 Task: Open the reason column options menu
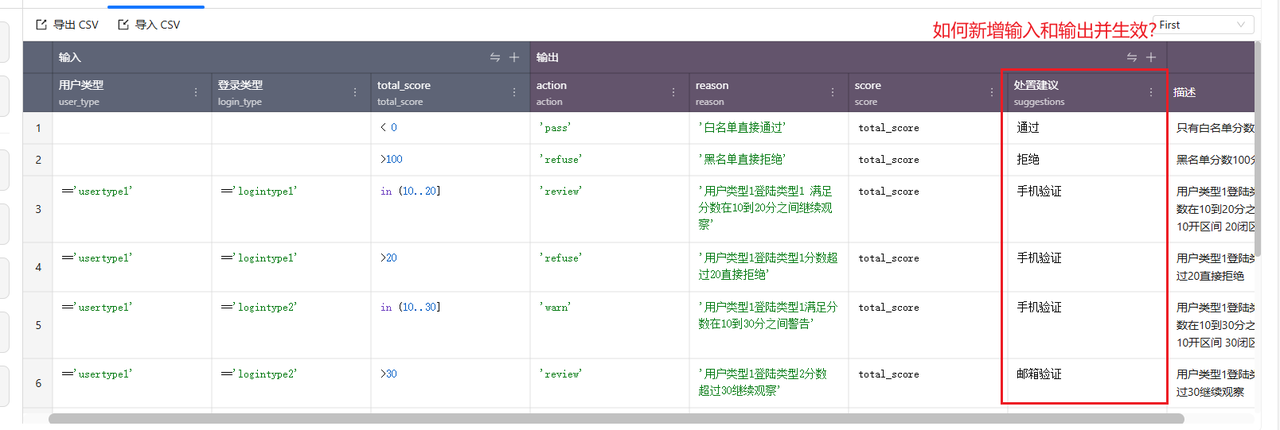point(833,92)
